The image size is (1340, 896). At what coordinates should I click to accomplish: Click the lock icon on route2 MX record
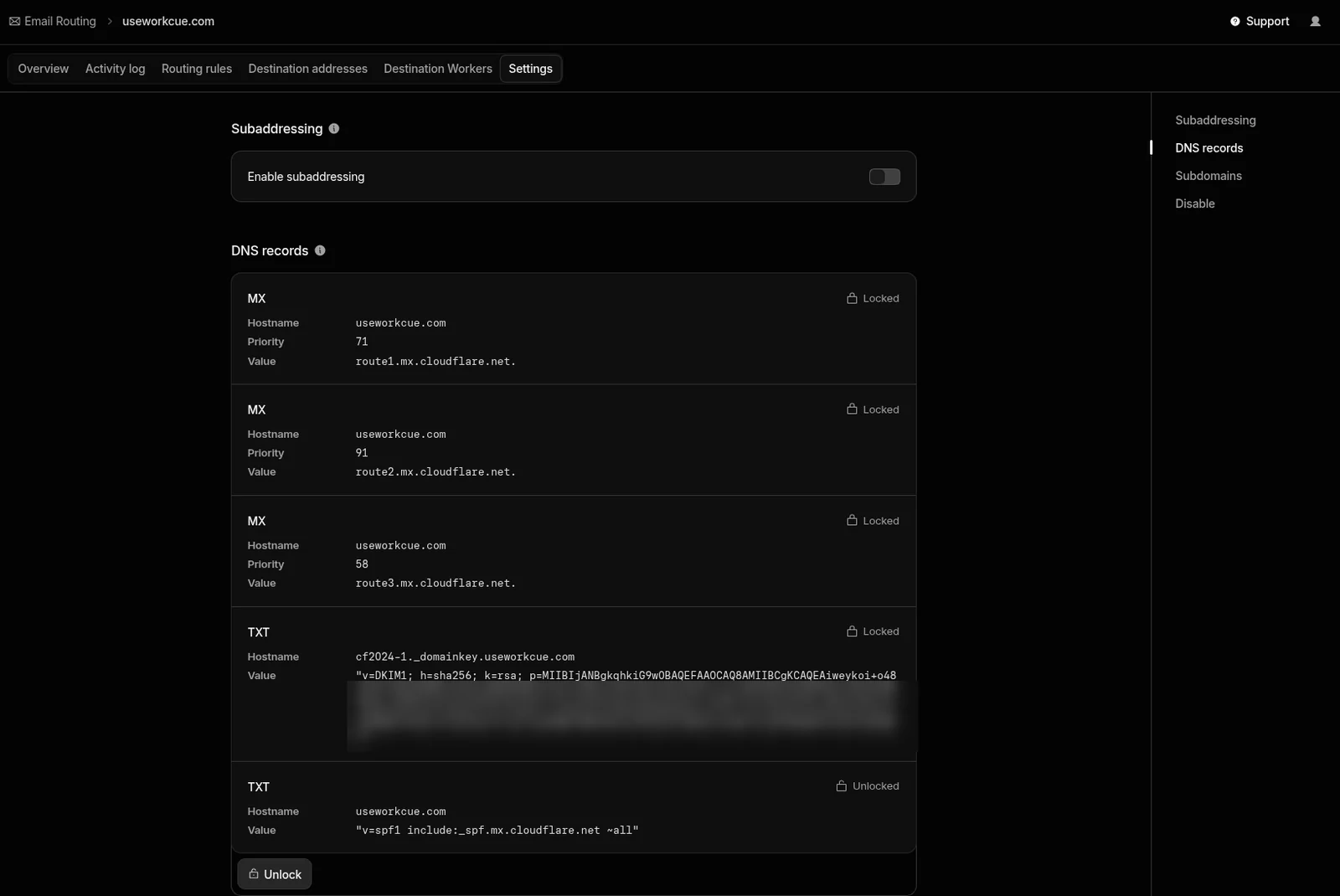(852, 409)
